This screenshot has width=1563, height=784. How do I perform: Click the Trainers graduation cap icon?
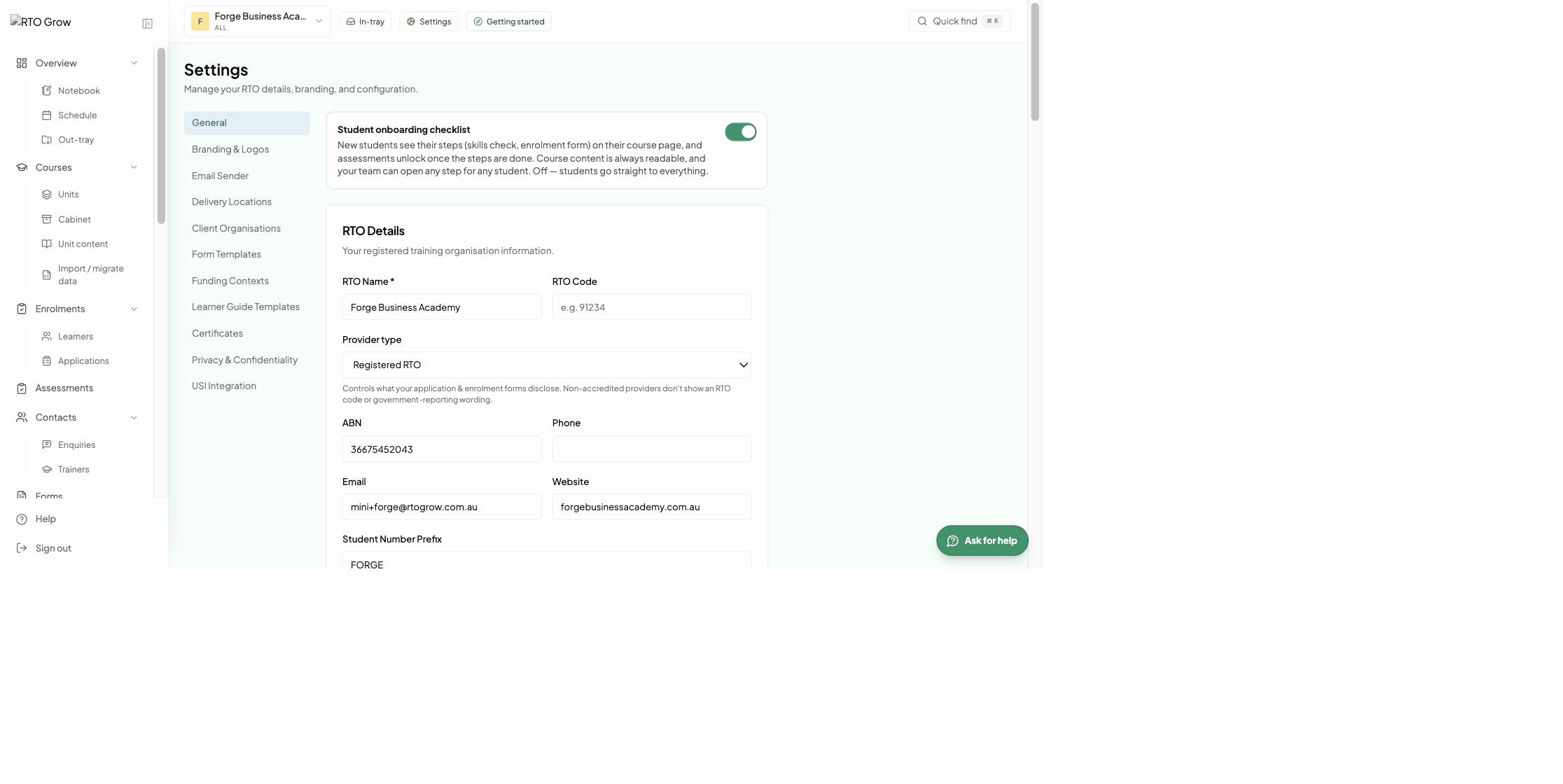tap(47, 470)
